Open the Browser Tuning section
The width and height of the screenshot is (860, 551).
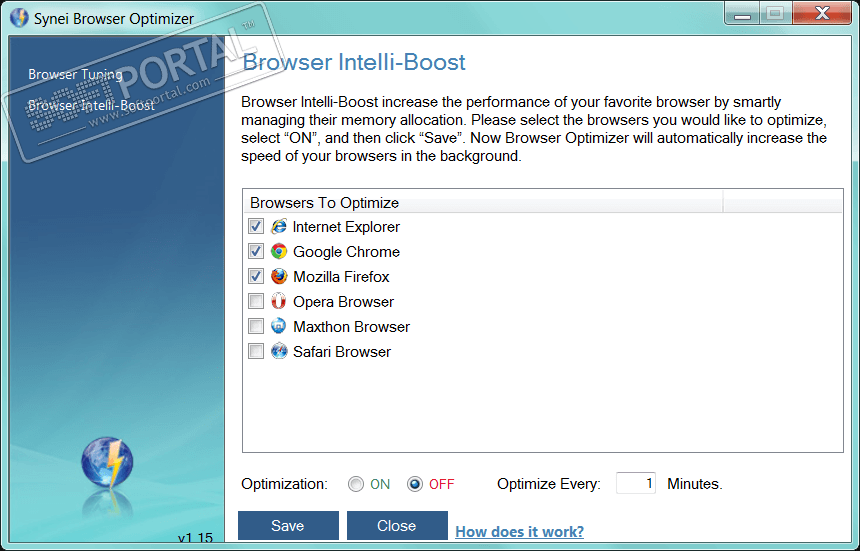pos(75,74)
